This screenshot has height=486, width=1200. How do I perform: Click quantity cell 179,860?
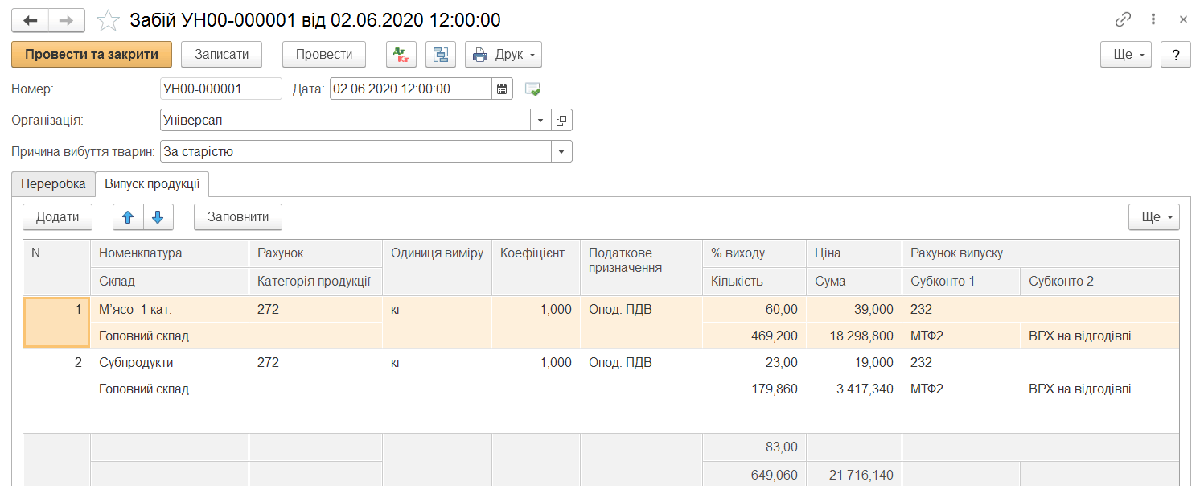point(755,388)
